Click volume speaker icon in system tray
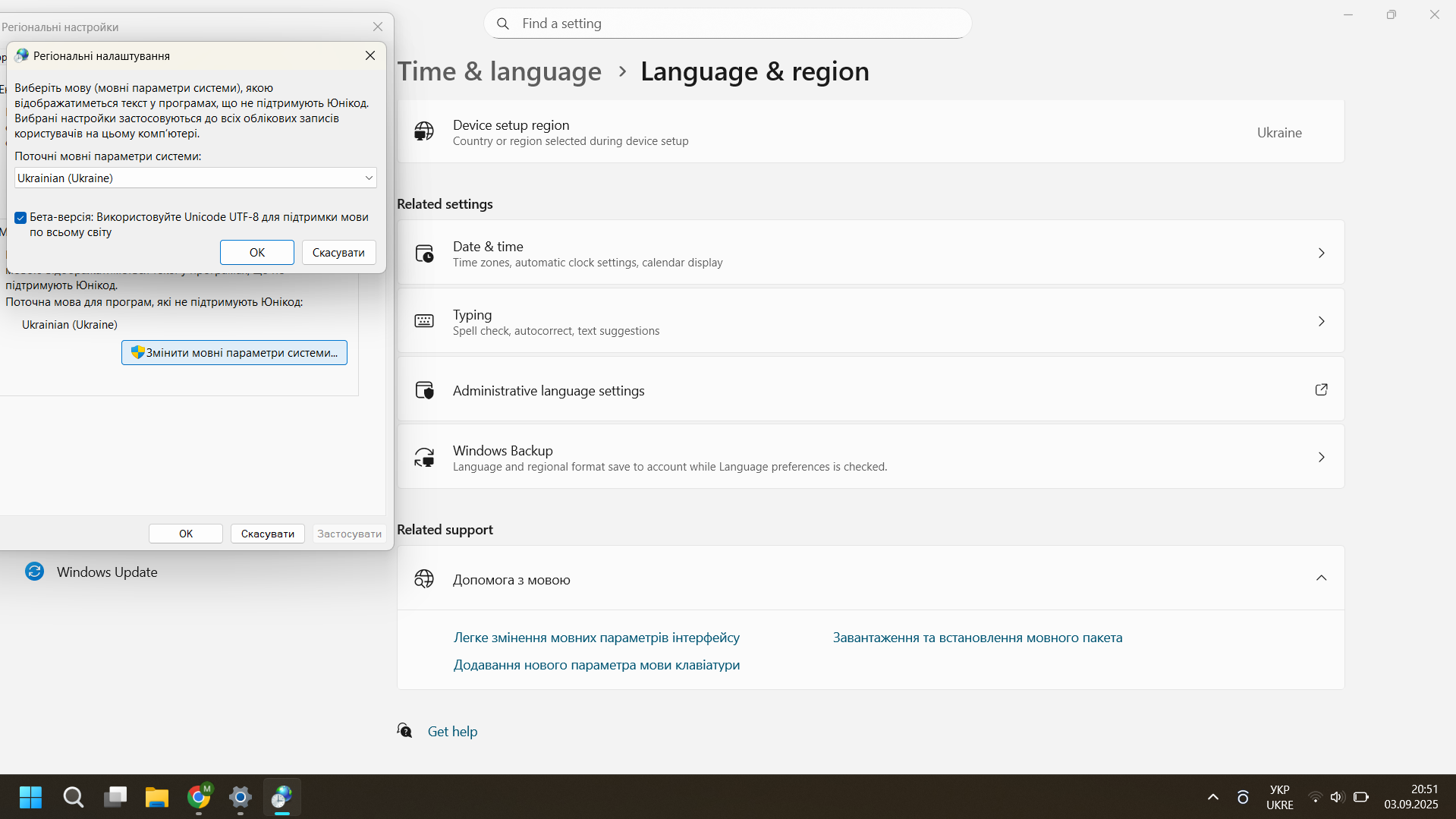Image resolution: width=1456 pixels, height=819 pixels. 1337,797
